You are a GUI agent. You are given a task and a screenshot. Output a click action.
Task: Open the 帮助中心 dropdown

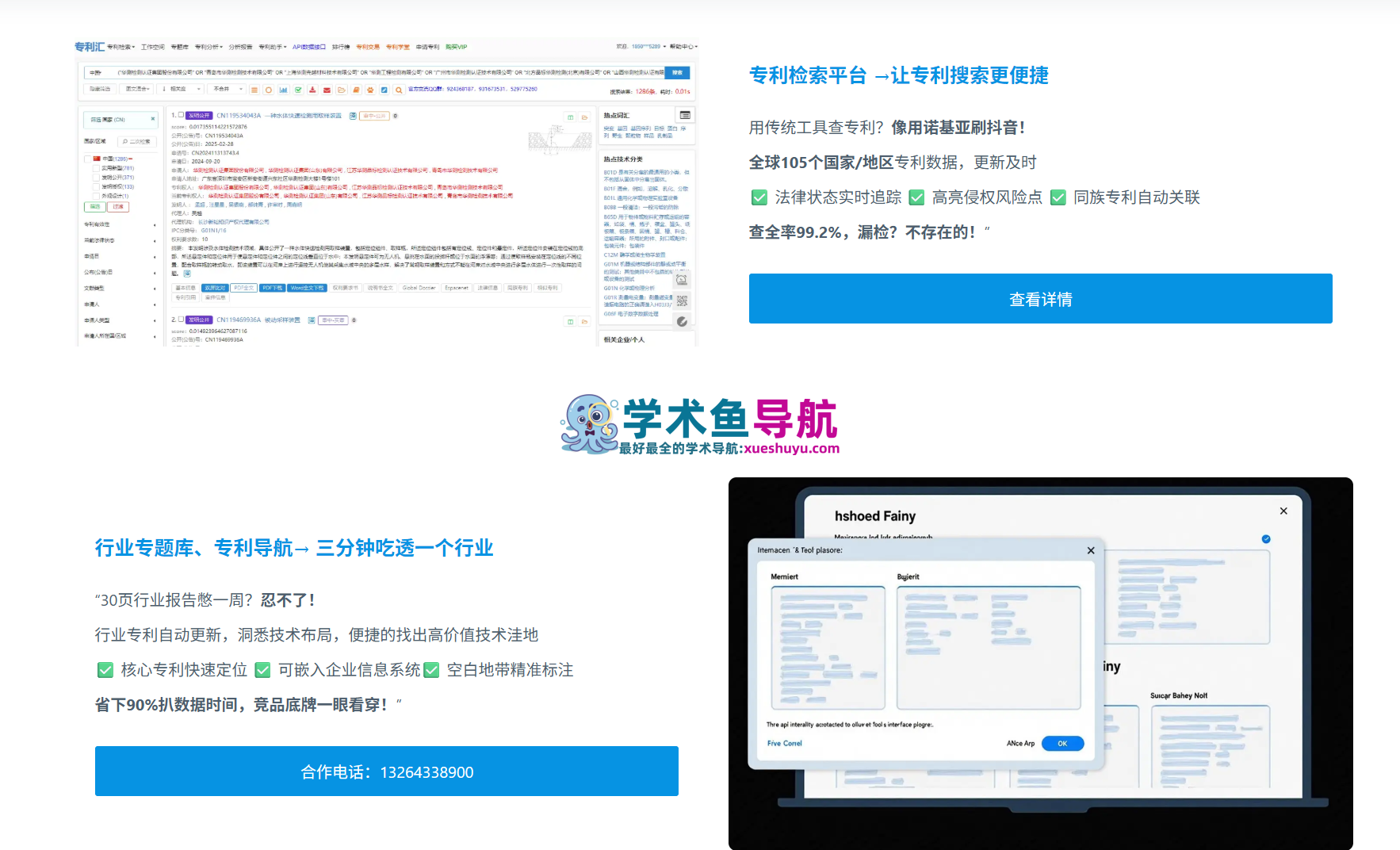tap(683, 47)
